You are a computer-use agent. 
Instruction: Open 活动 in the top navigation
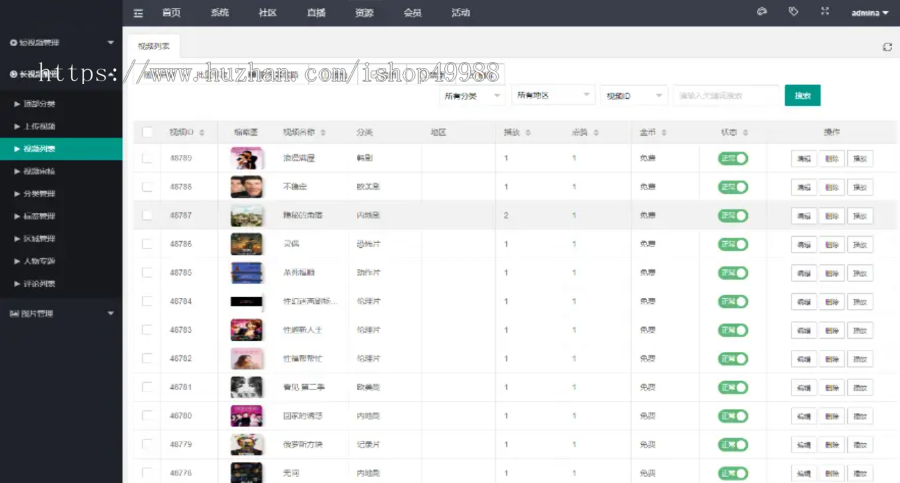[x=460, y=13]
